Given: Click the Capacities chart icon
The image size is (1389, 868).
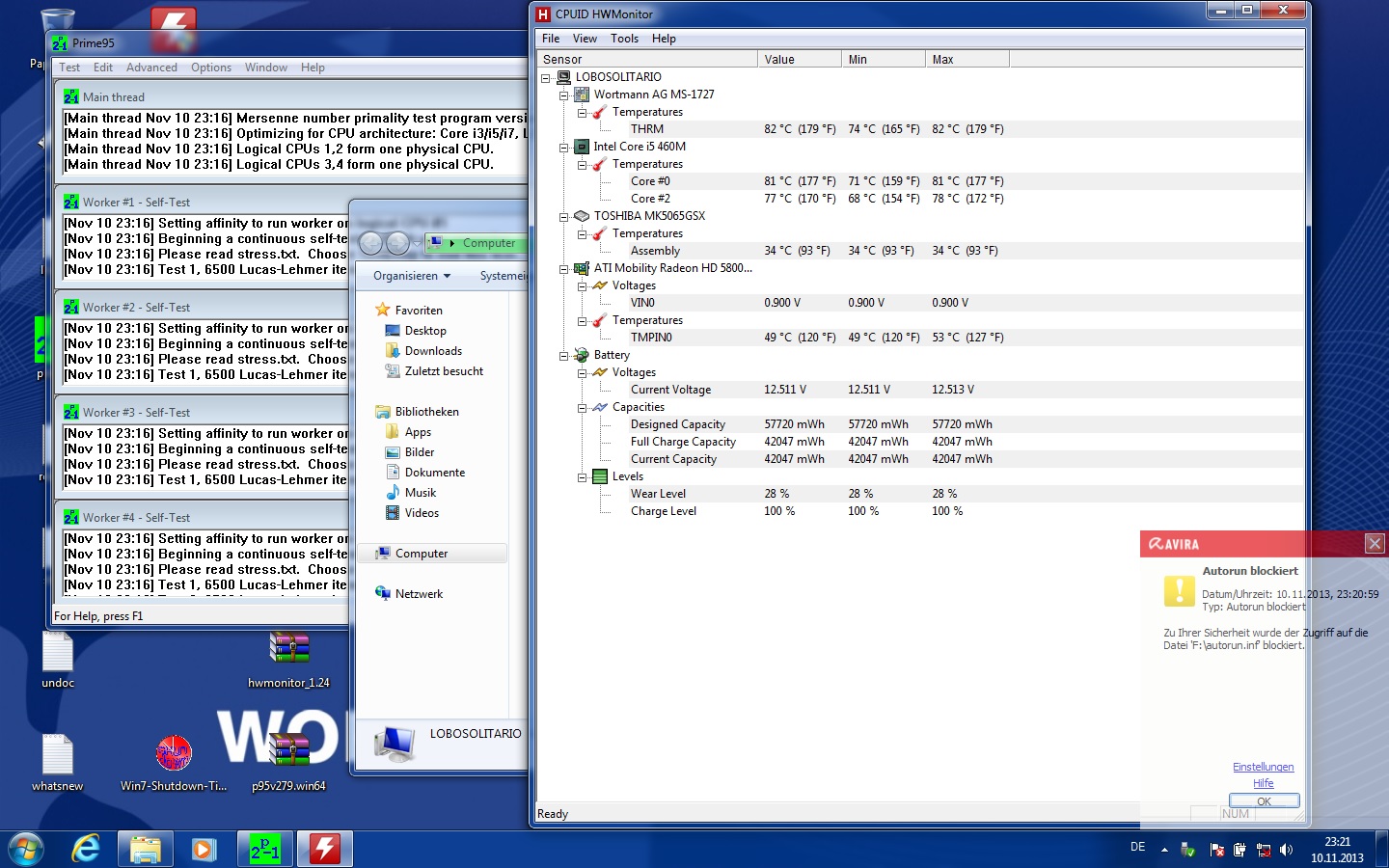Looking at the screenshot, I should (x=600, y=407).
